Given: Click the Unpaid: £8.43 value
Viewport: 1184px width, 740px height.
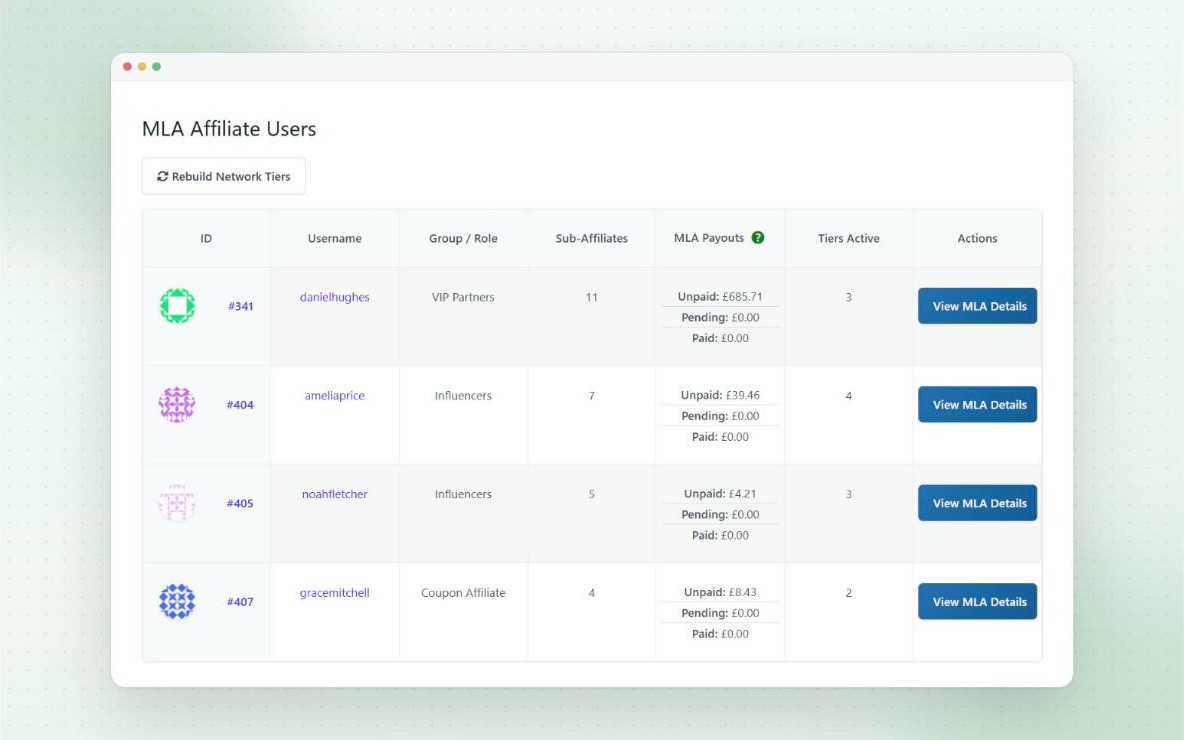Looking at the screenshot, I should pos(720,592).
